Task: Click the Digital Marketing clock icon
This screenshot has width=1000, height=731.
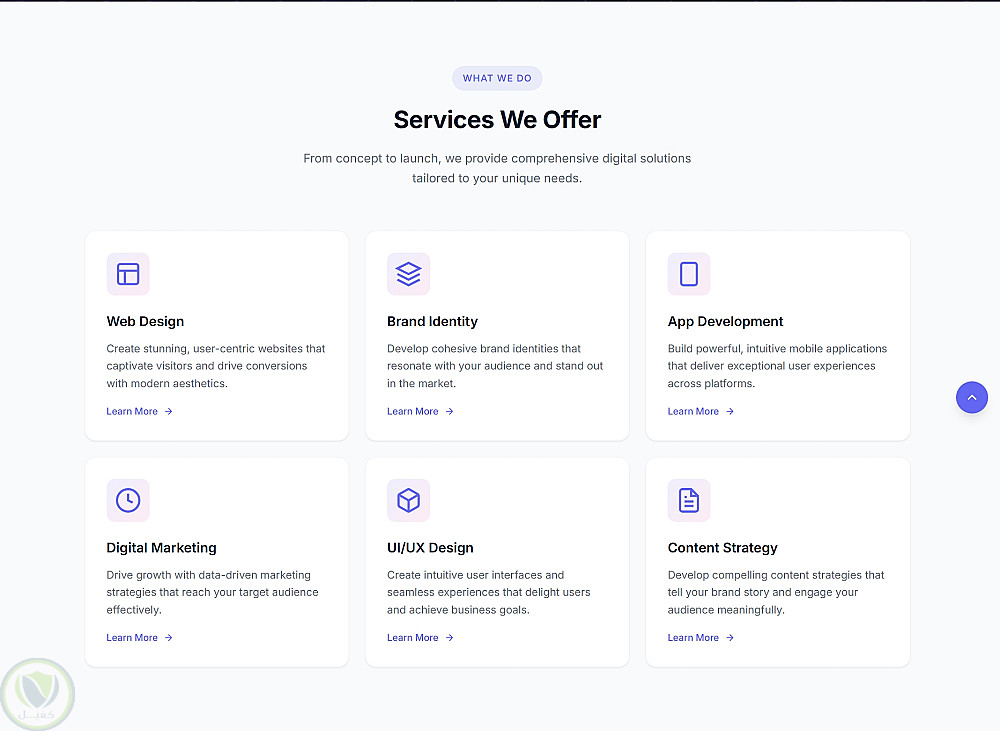Action: [128, 500]
